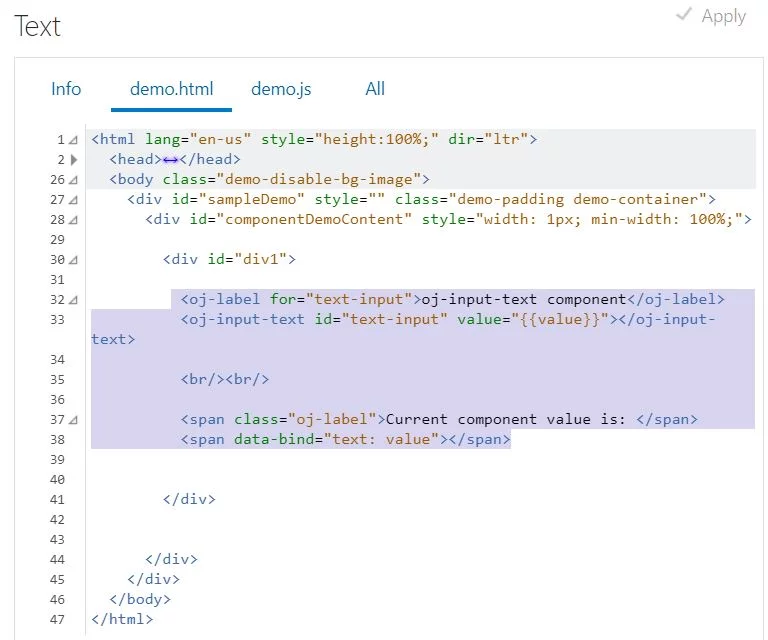Click the <br/><br/> code on line 35

pyautogui.click(x=225, y=379)
